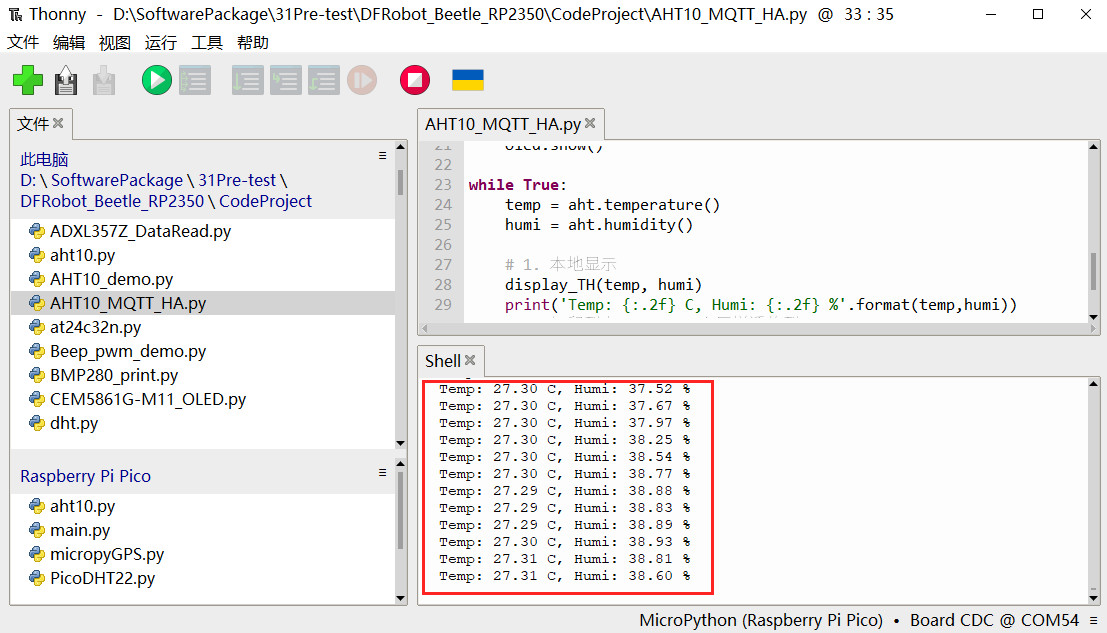Click the editor horizontal scroll left arrow
The image size is (1107, 633).
tap(424, 328)
